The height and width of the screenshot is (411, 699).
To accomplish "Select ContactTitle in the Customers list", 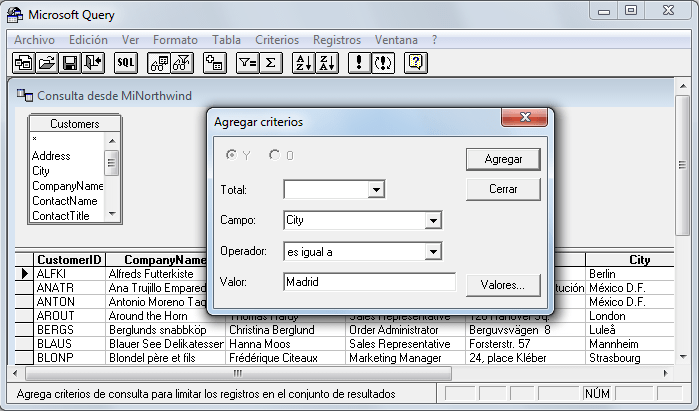I will click(61, 216).
